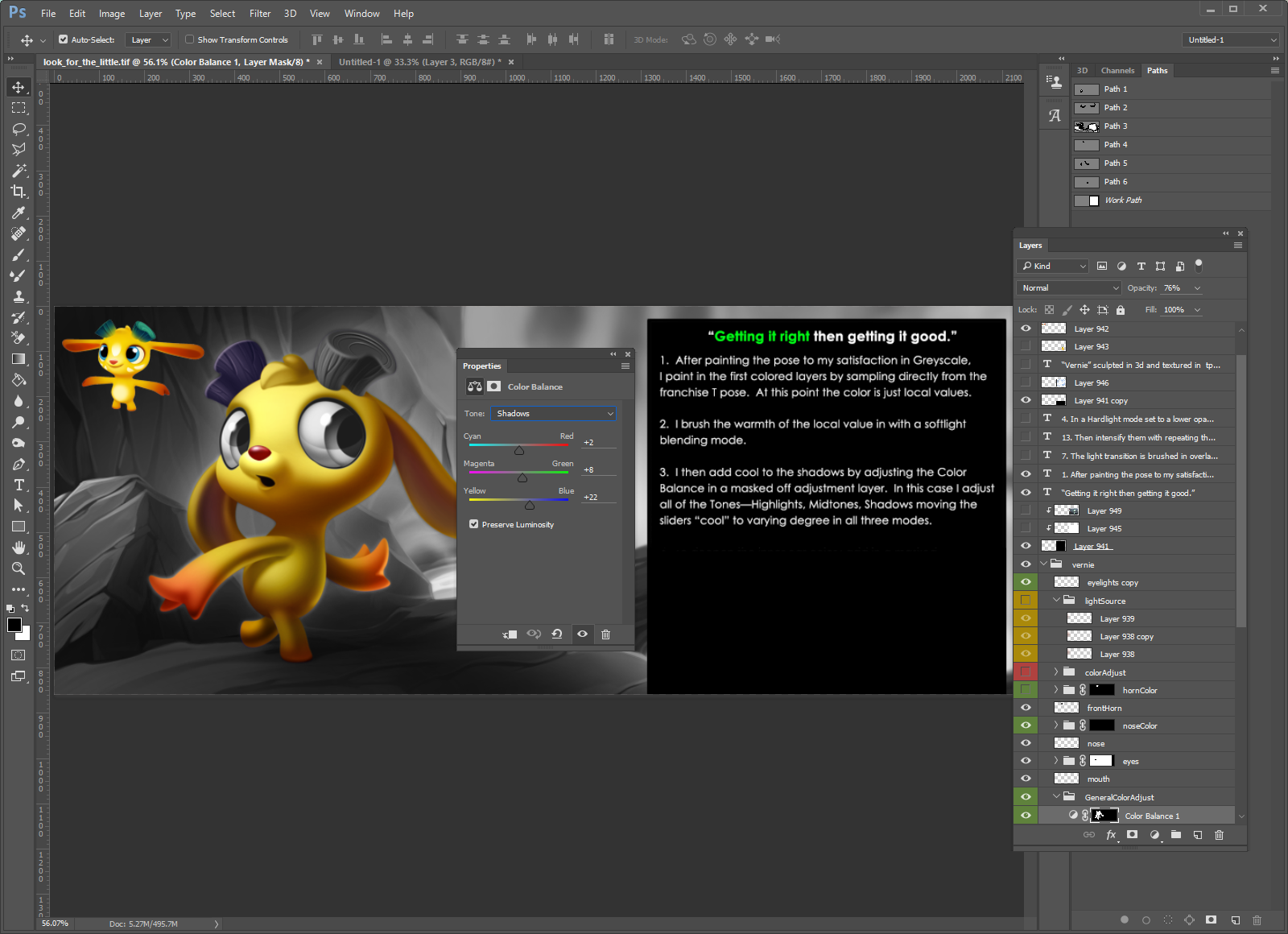The width and height of the screenshot is (1288, 934).
Task: Switch to the 3D panel tab
Action: coord(1082,71)
